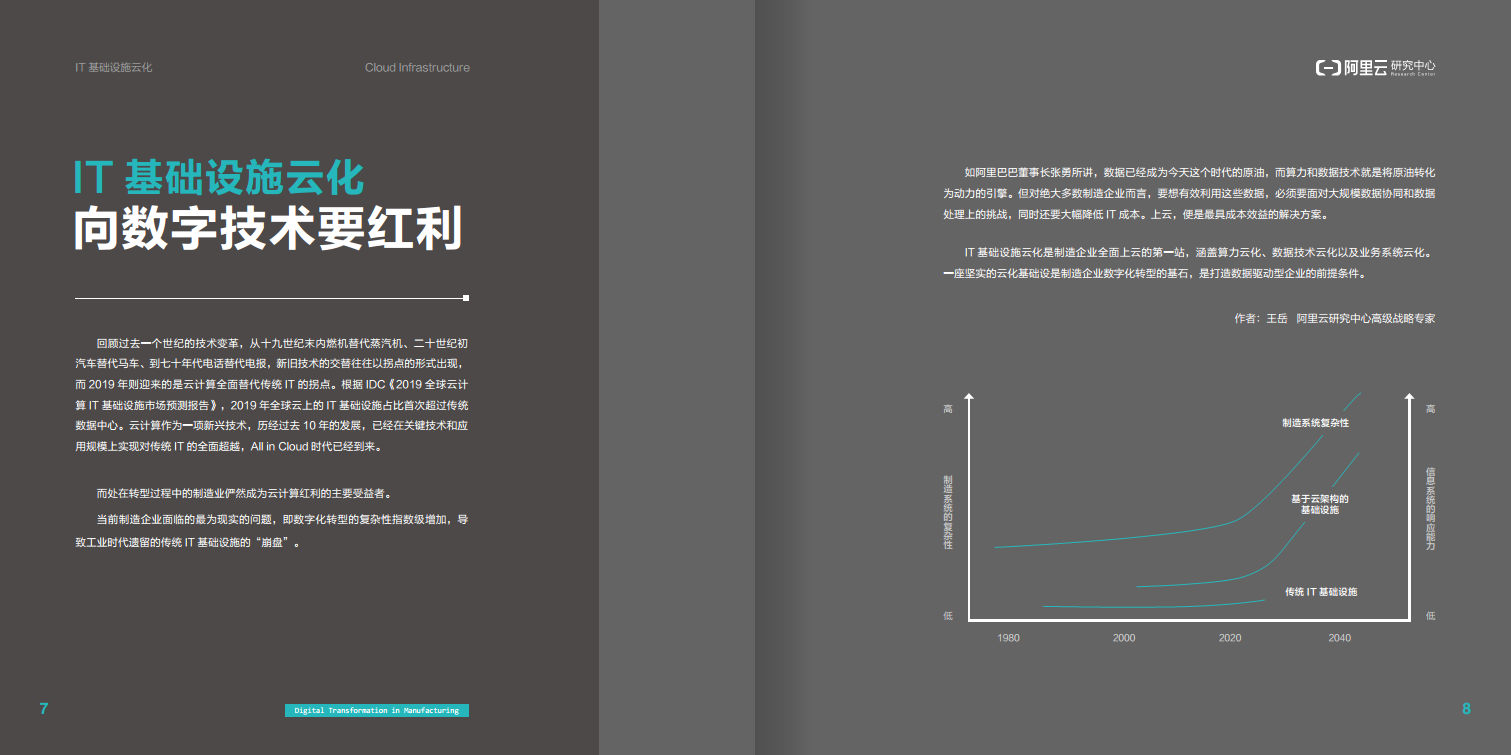Switch to the Cloud Infrastructure header label
Screen dimensions: 1511x755
click(x=420, y=68)
